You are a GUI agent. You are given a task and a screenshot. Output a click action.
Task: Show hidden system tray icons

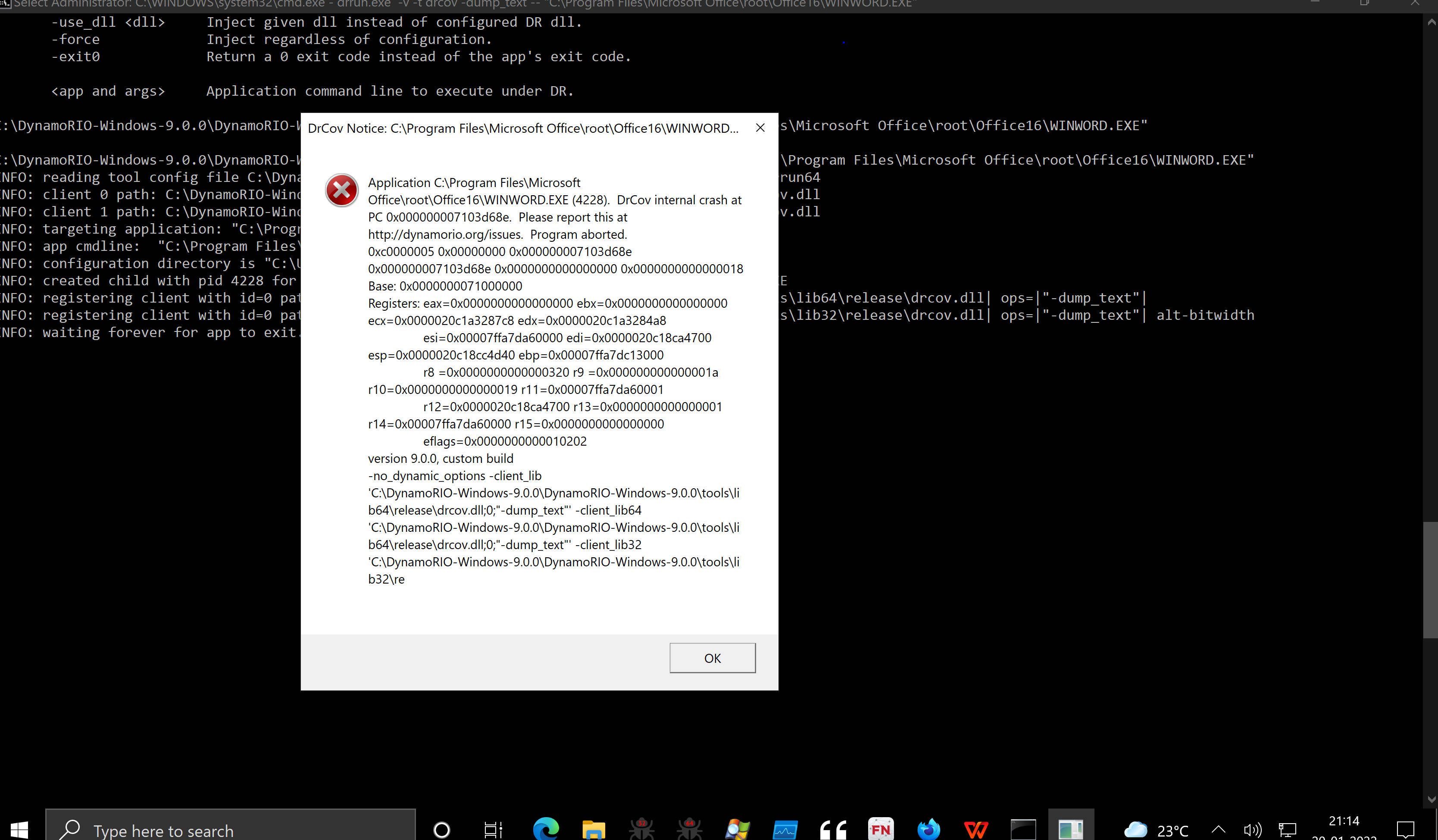click(x=1218, y=830)
